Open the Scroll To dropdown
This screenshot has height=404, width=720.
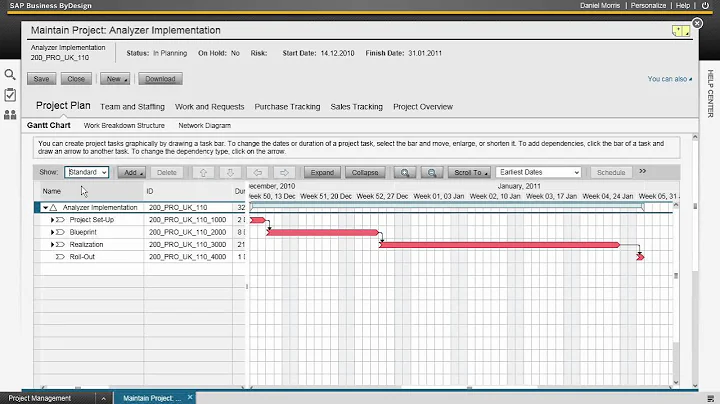469,173
